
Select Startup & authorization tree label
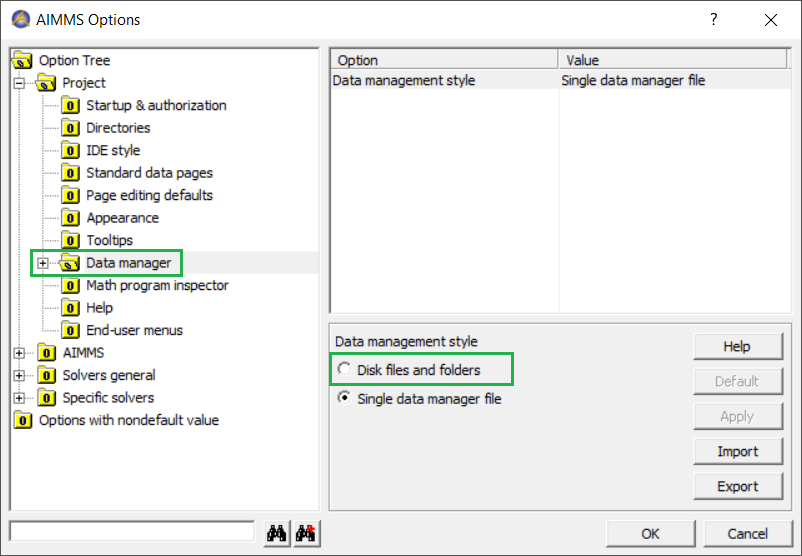(156, 105)
